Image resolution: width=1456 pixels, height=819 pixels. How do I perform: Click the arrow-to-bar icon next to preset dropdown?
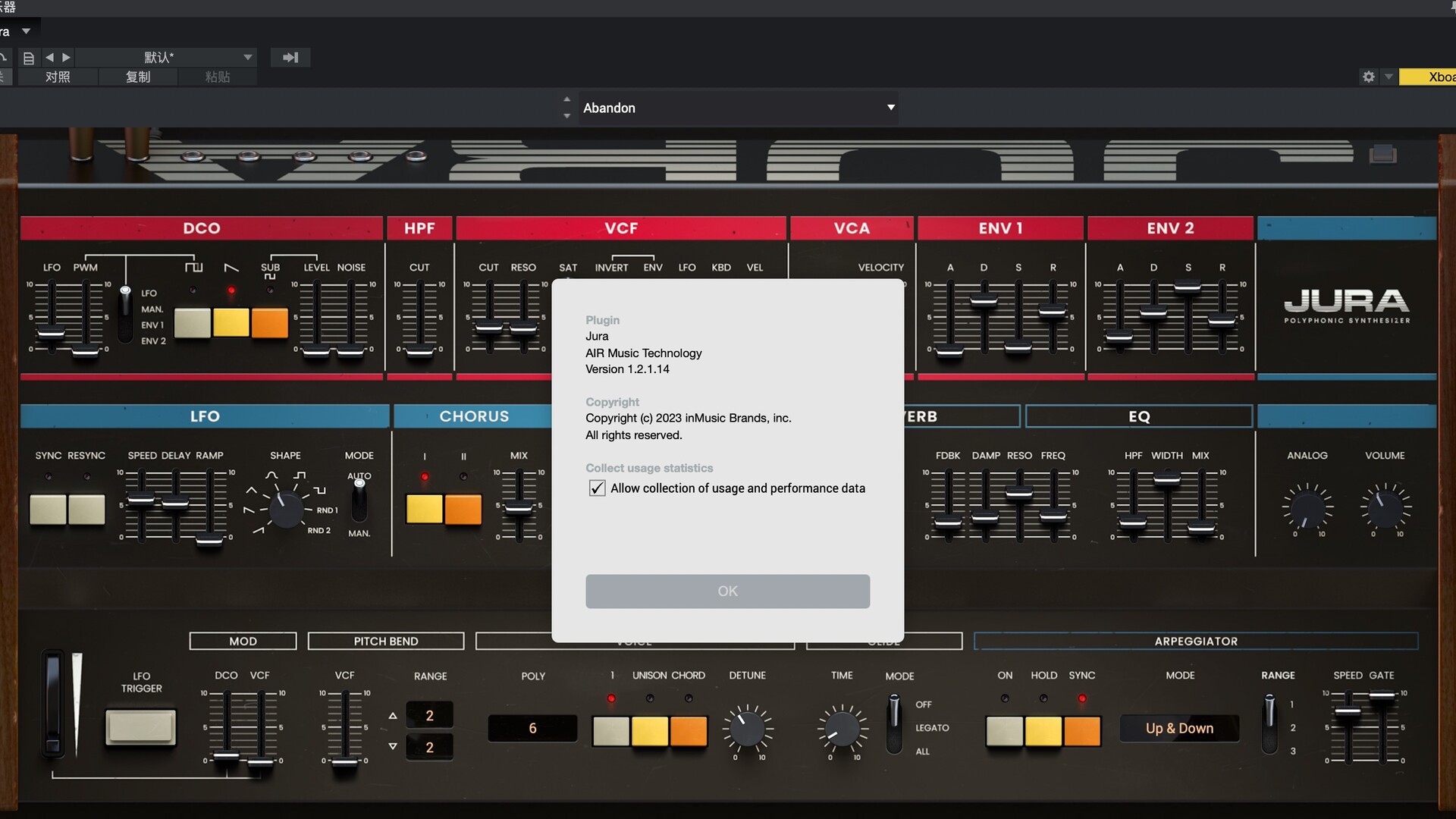[x=290, y=58]
